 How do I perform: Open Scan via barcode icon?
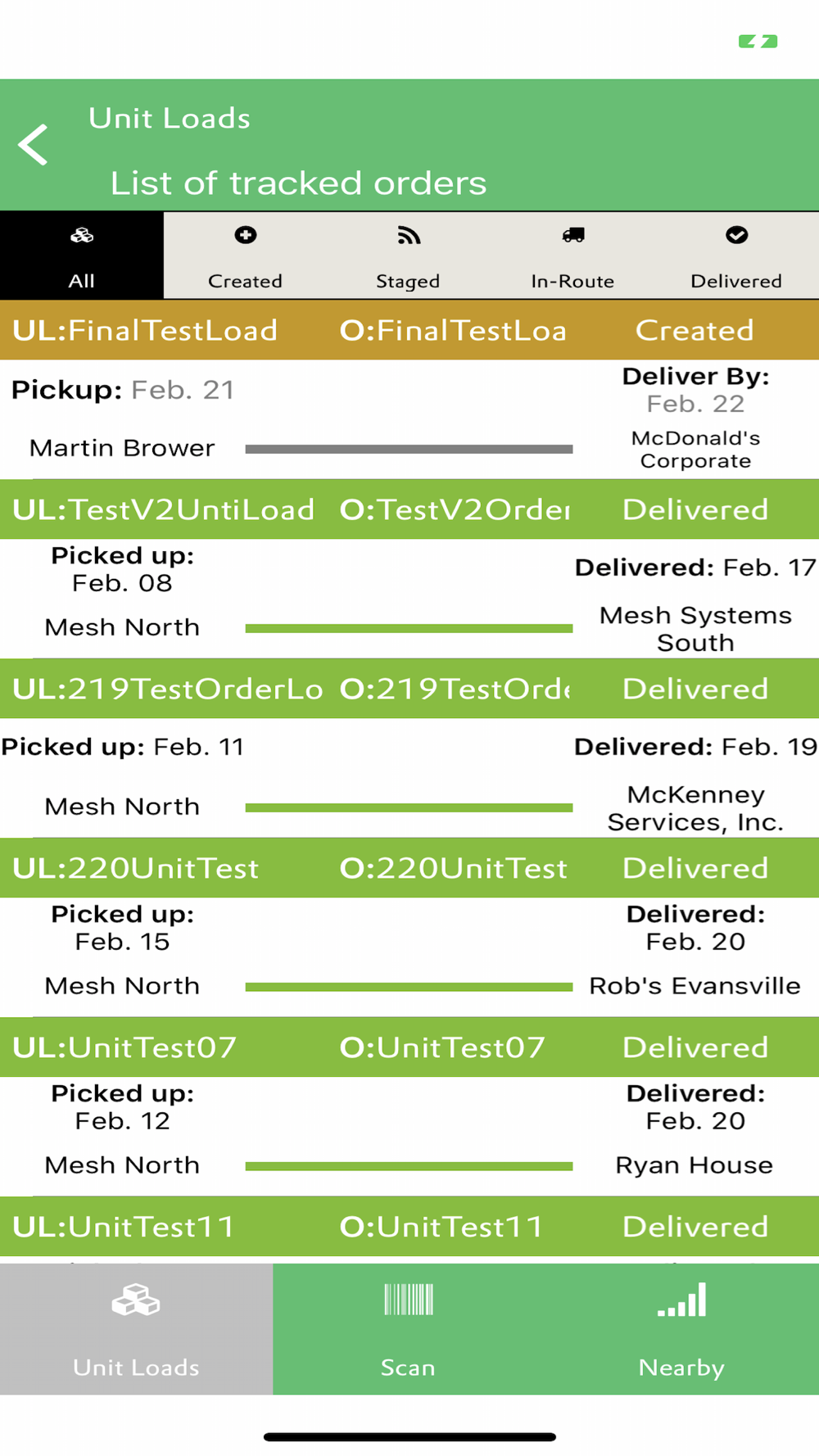click(x=409, y=1300)
